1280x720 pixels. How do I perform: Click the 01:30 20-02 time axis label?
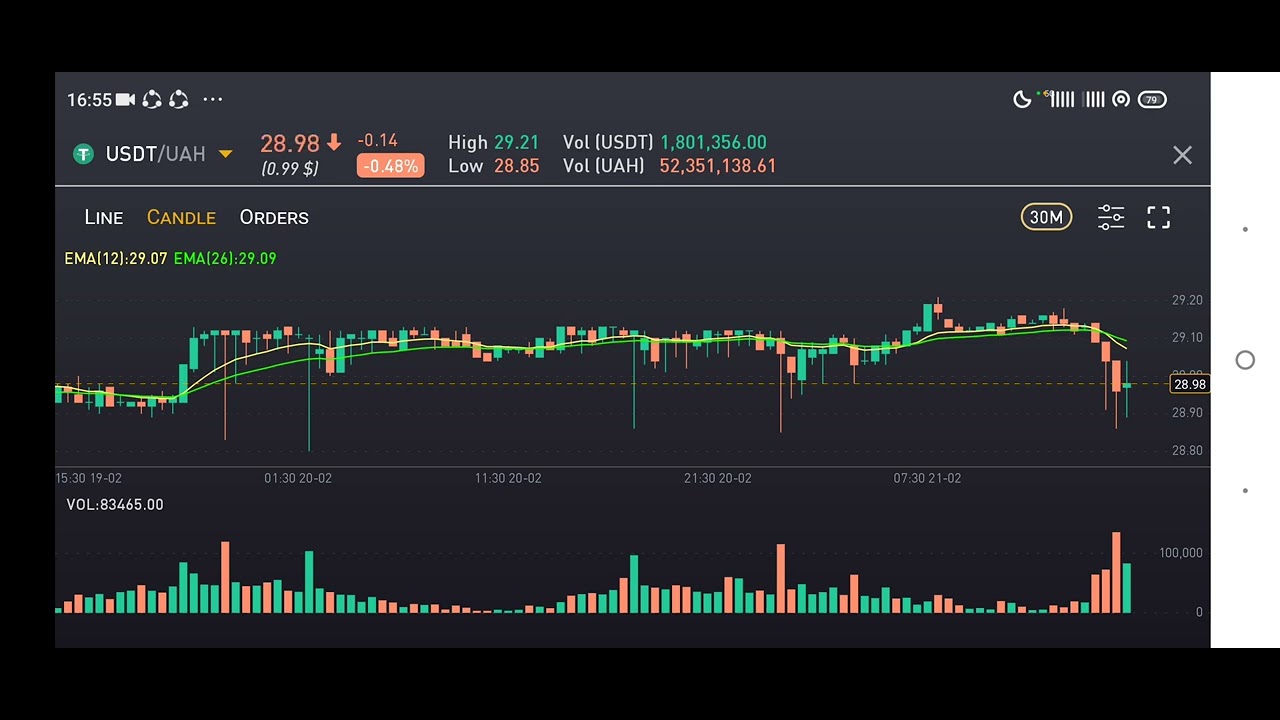(298, 478)
